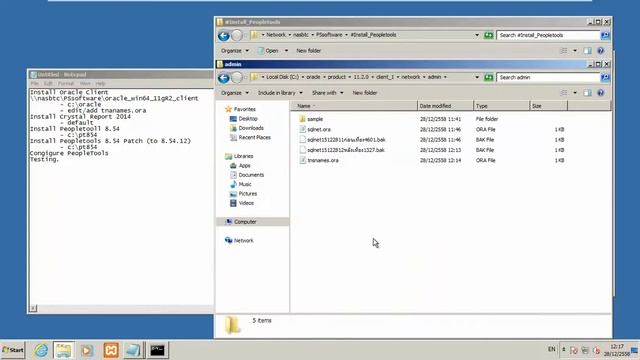
Task: Open Windows Explorer from the taskbar
Action: pos(63,350)
